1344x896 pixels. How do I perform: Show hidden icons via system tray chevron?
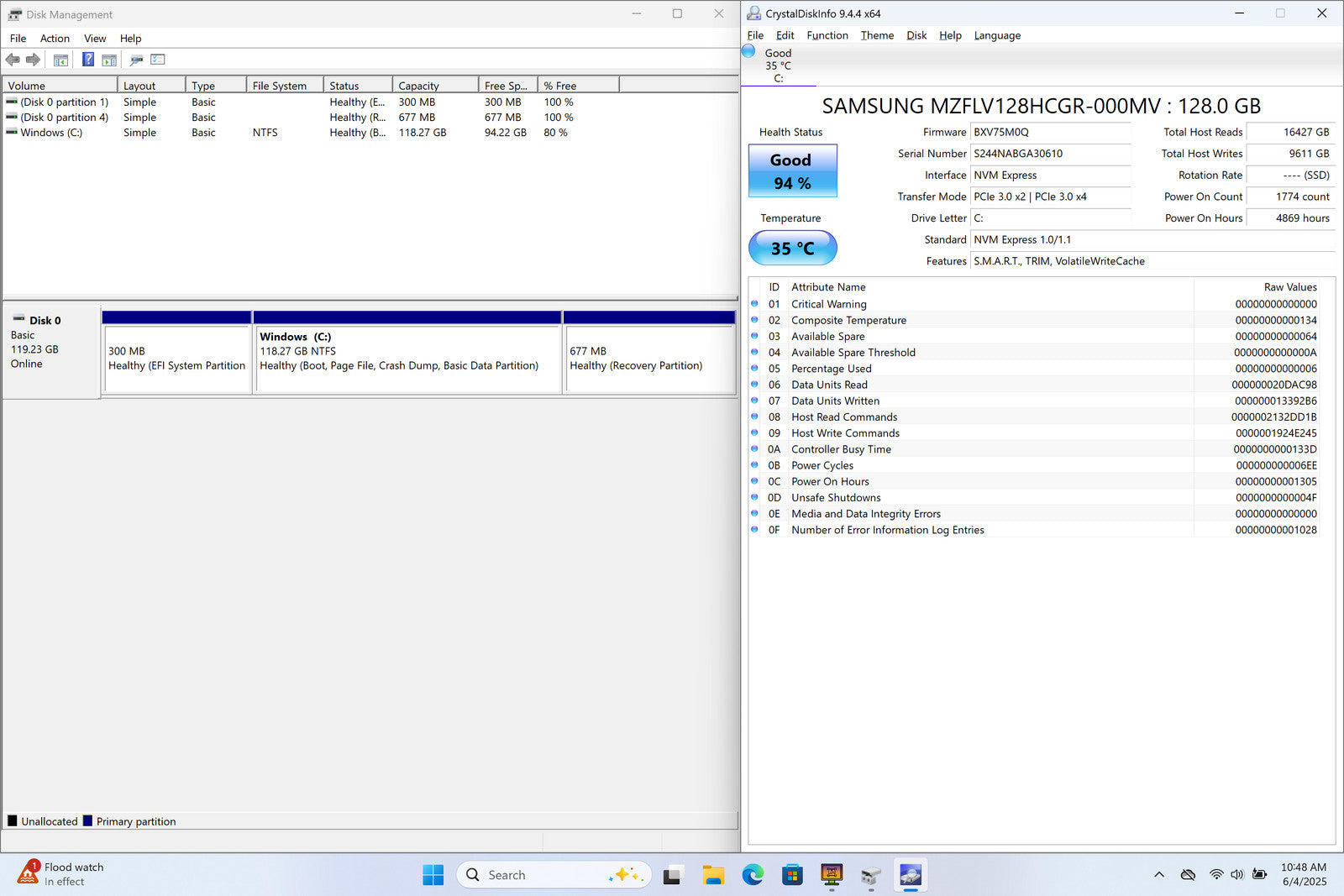[1159, 875]
